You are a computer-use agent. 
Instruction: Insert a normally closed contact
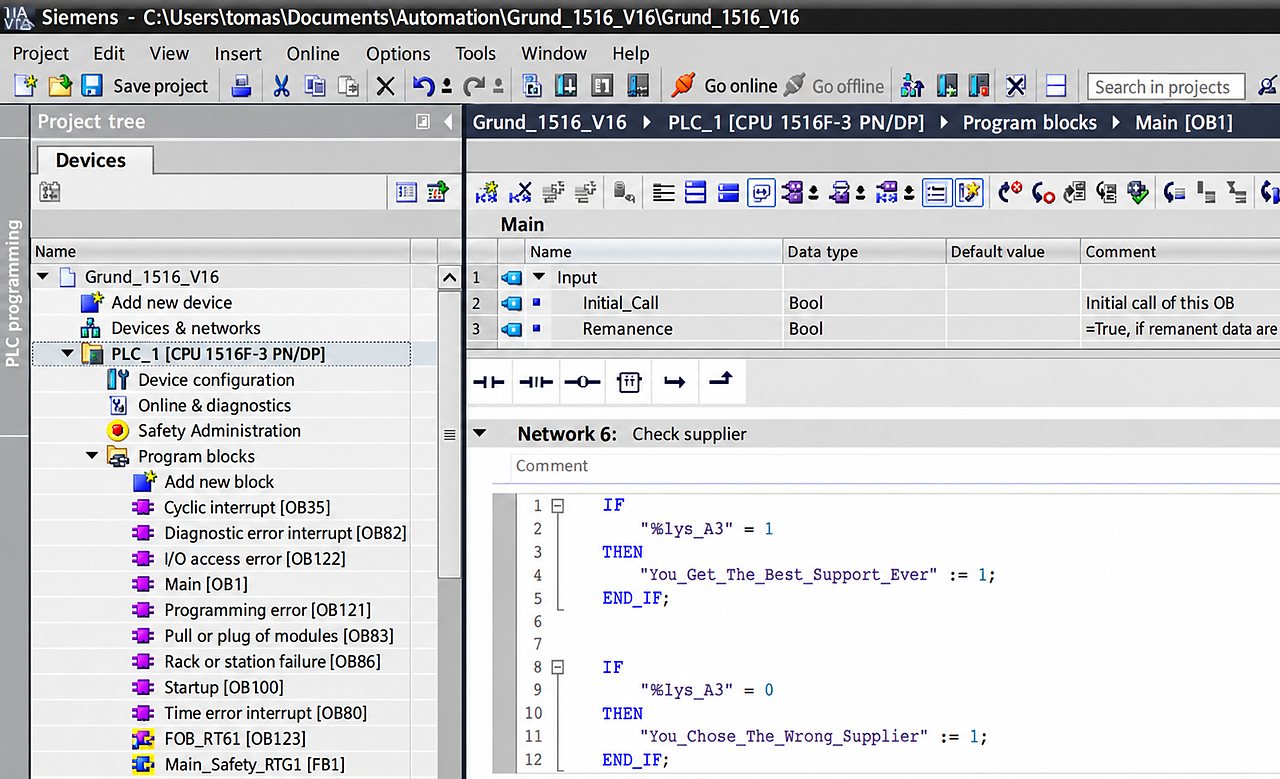[x=536, y=382]
